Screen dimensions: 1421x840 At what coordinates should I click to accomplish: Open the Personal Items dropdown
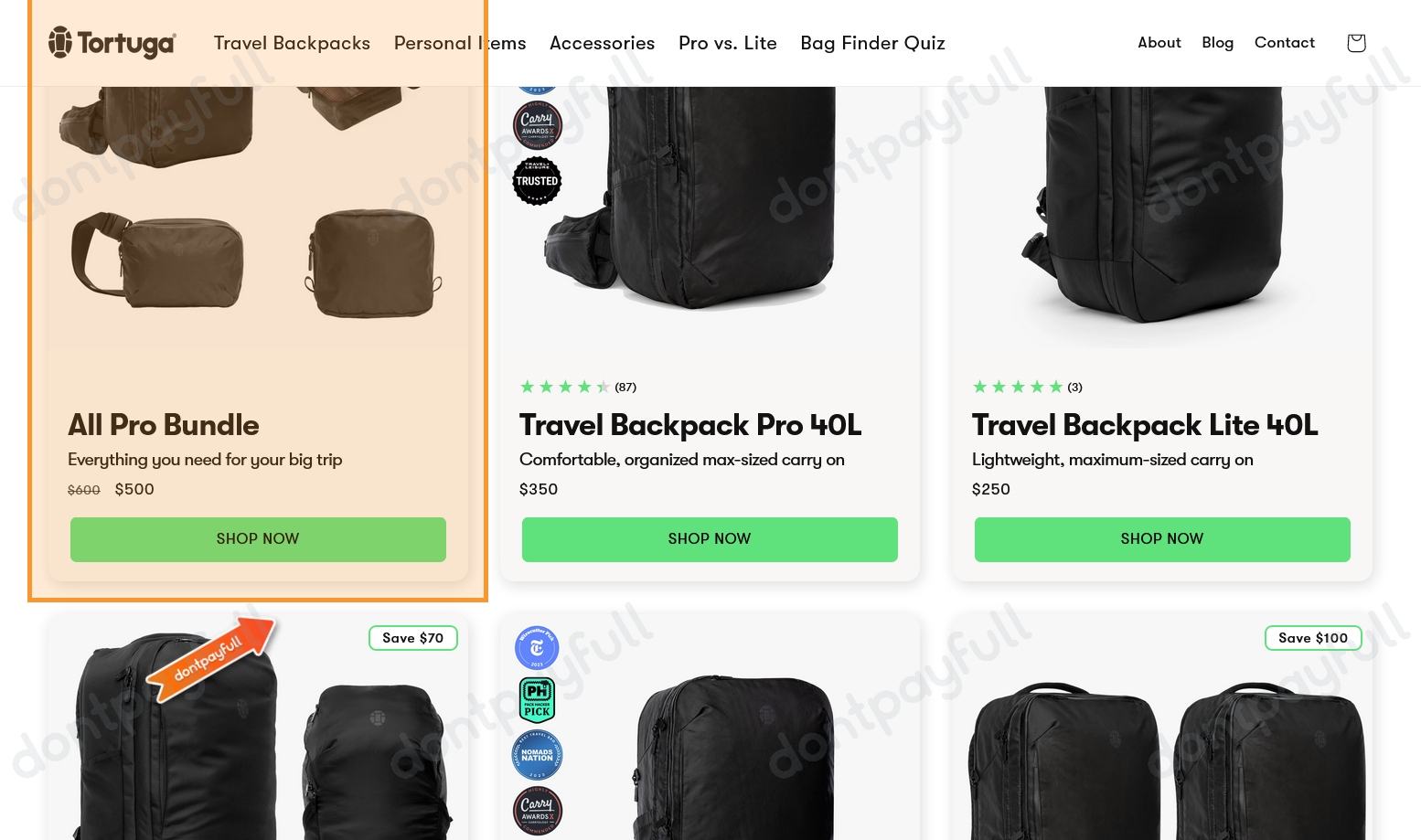click(460, 43)
